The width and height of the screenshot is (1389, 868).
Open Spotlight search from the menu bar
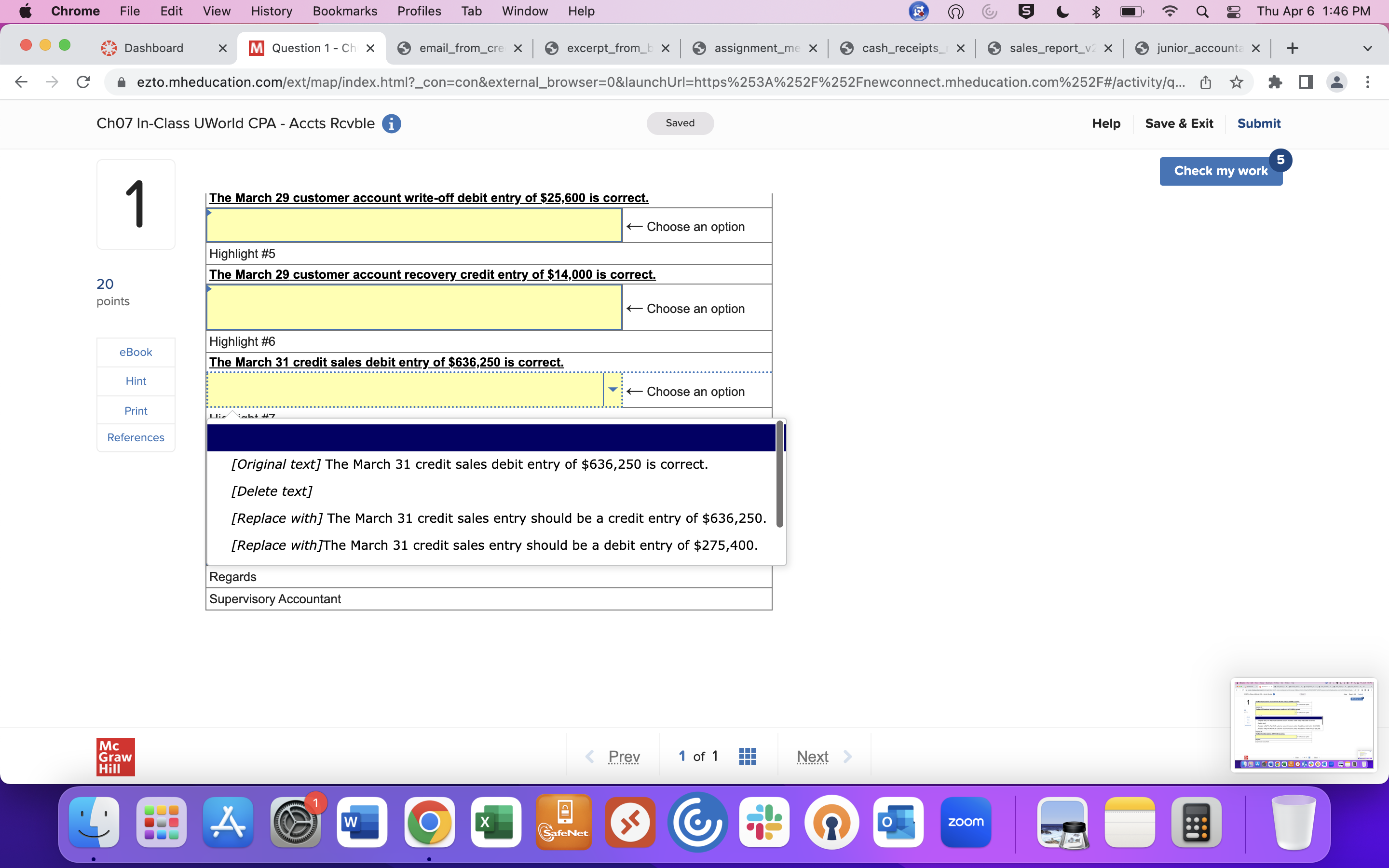1203,12
